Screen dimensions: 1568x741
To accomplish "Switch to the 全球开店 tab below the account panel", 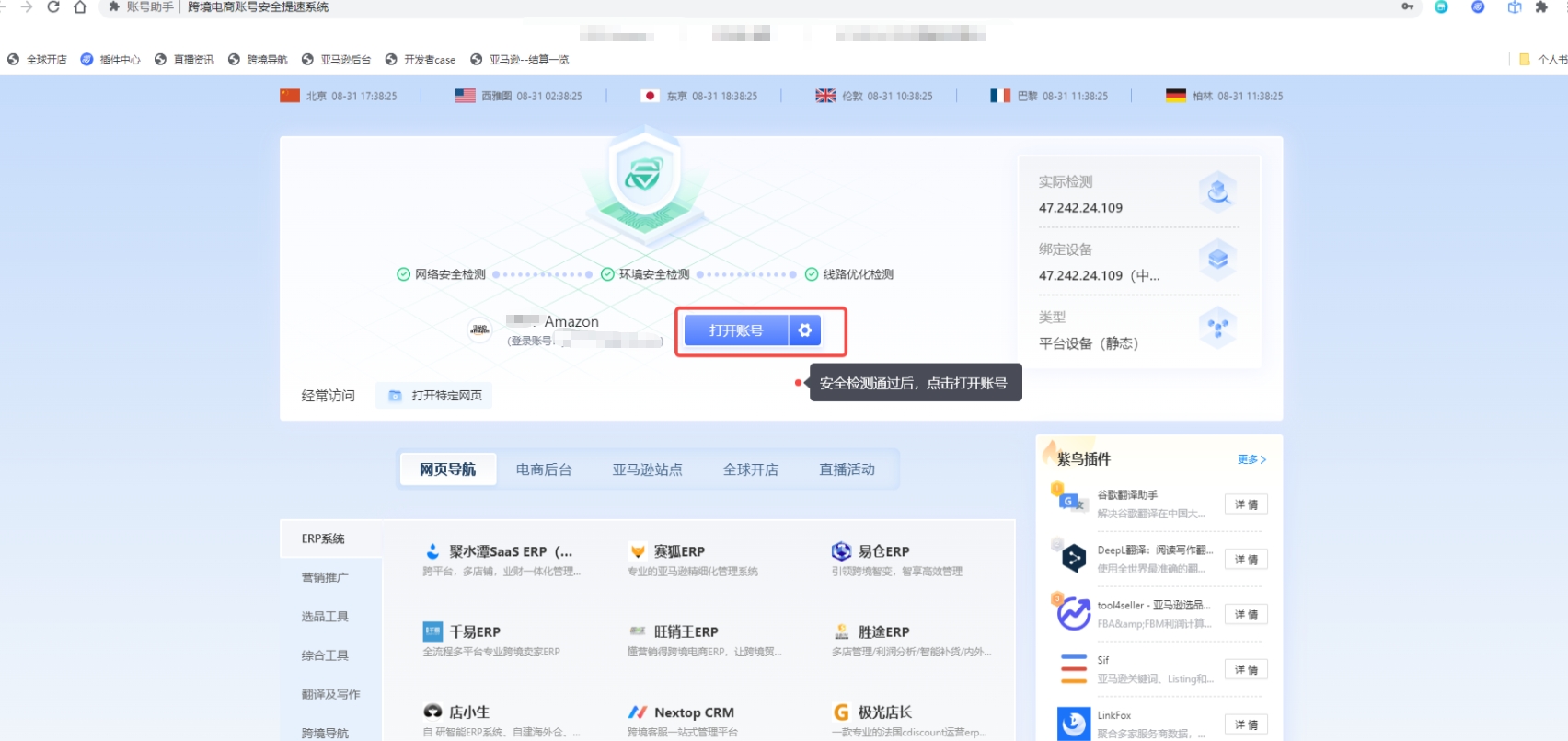I will (751, 469).
